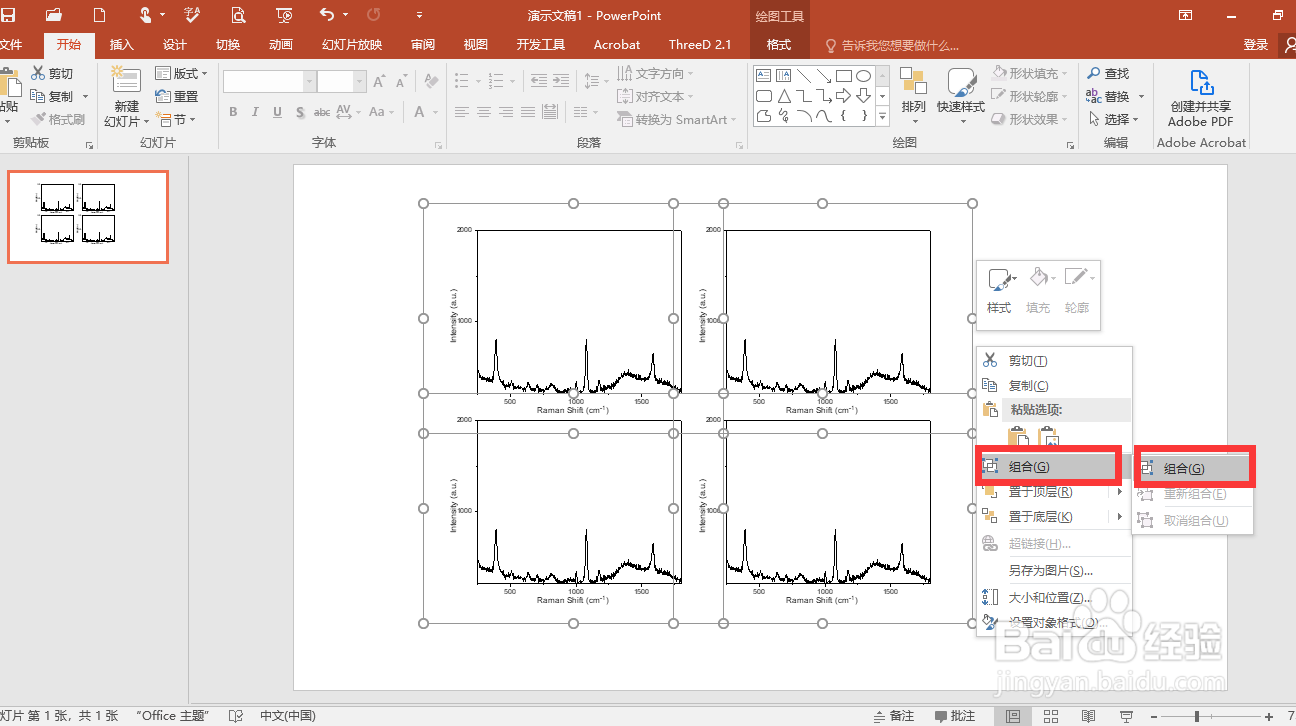1296x726 pixels.
Task: Open Normal view in status bar
Action: coord(1013,716)
